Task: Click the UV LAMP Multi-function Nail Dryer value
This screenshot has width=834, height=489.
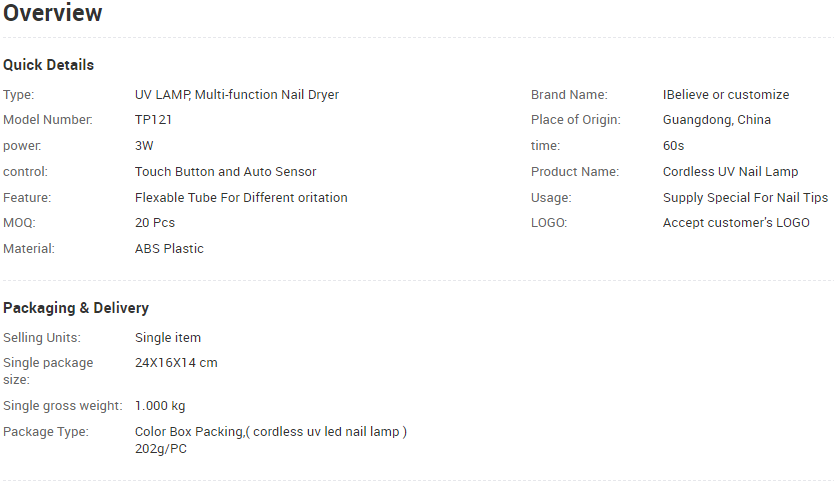Action: [x=237, y=95]
